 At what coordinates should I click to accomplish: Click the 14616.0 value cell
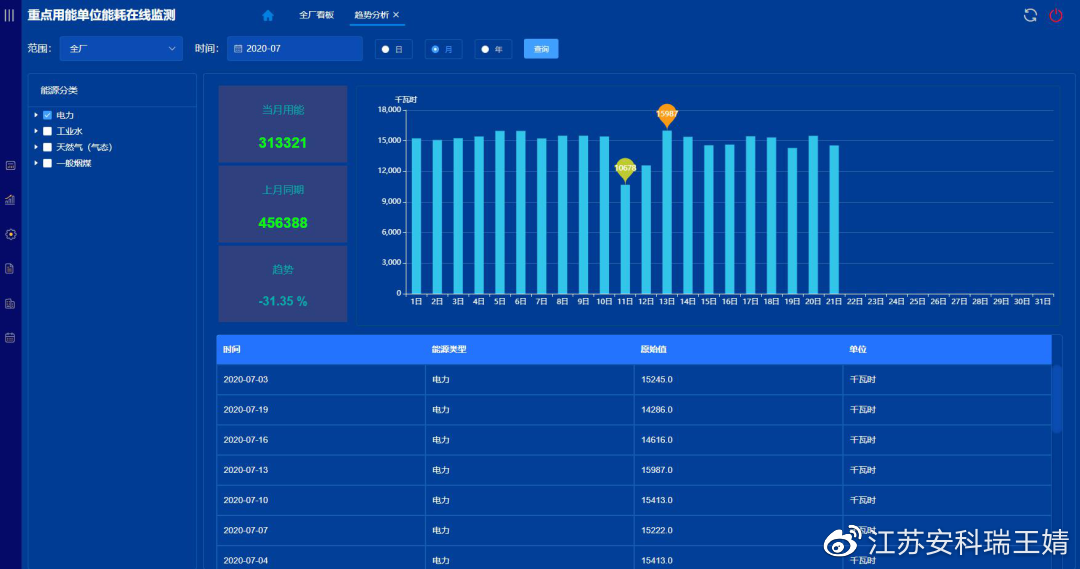738,440
